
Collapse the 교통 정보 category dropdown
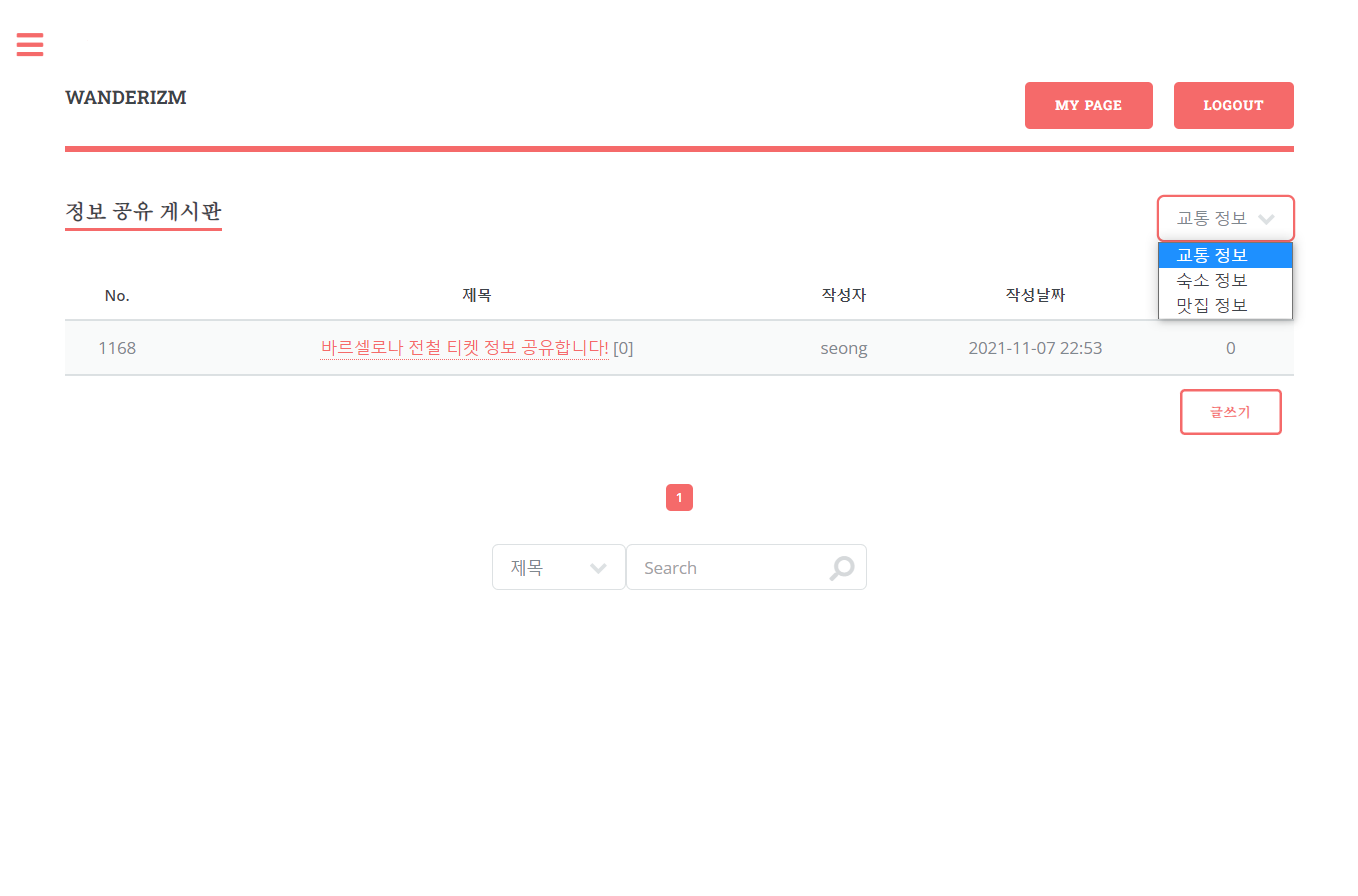1226,218
